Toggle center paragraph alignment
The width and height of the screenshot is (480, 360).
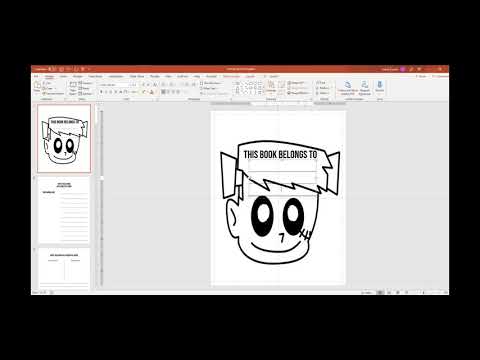click(169, 92)
